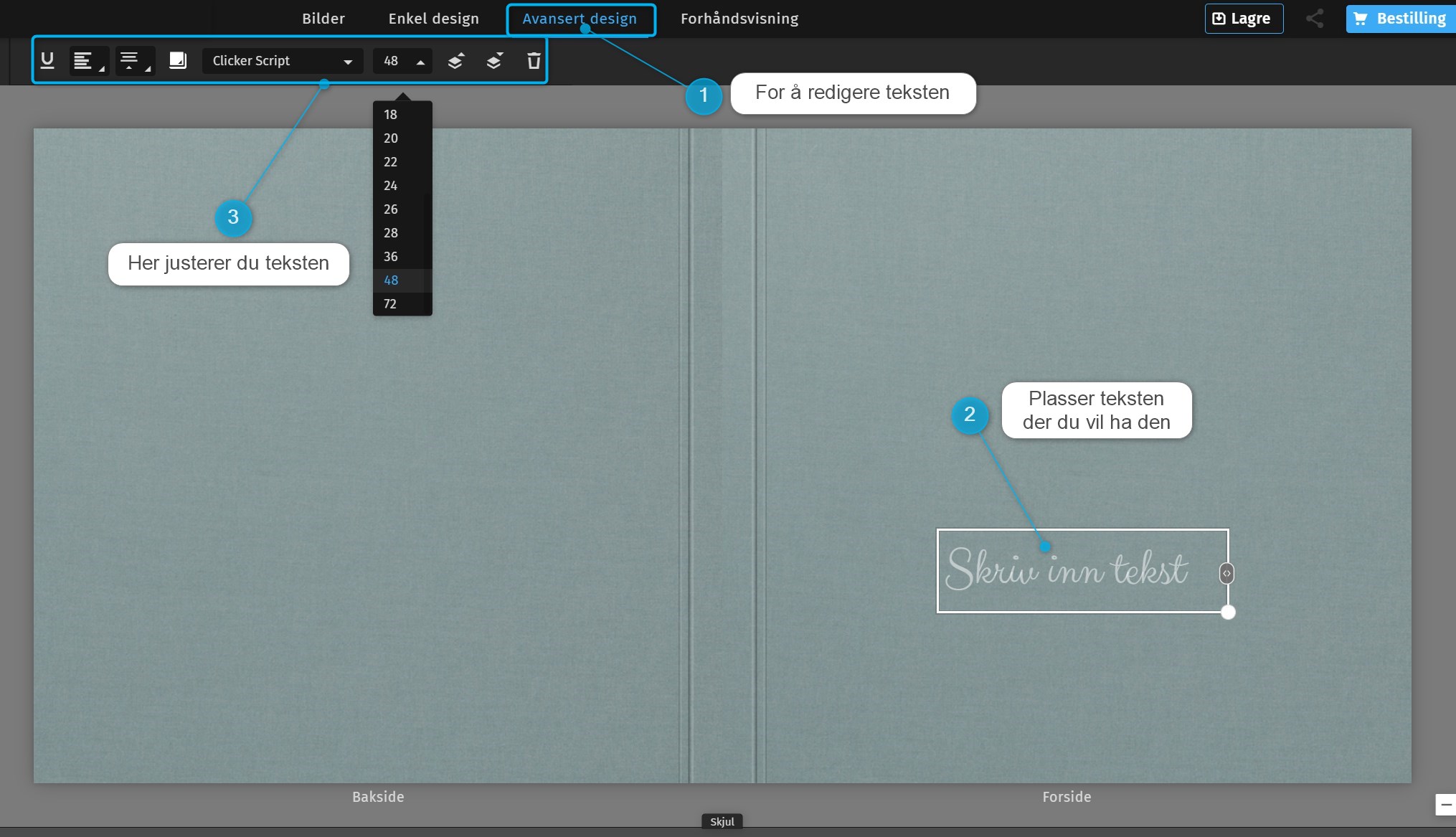Hide the panel with Skjul button
The image size is (1456, 837).
point(722,822)
